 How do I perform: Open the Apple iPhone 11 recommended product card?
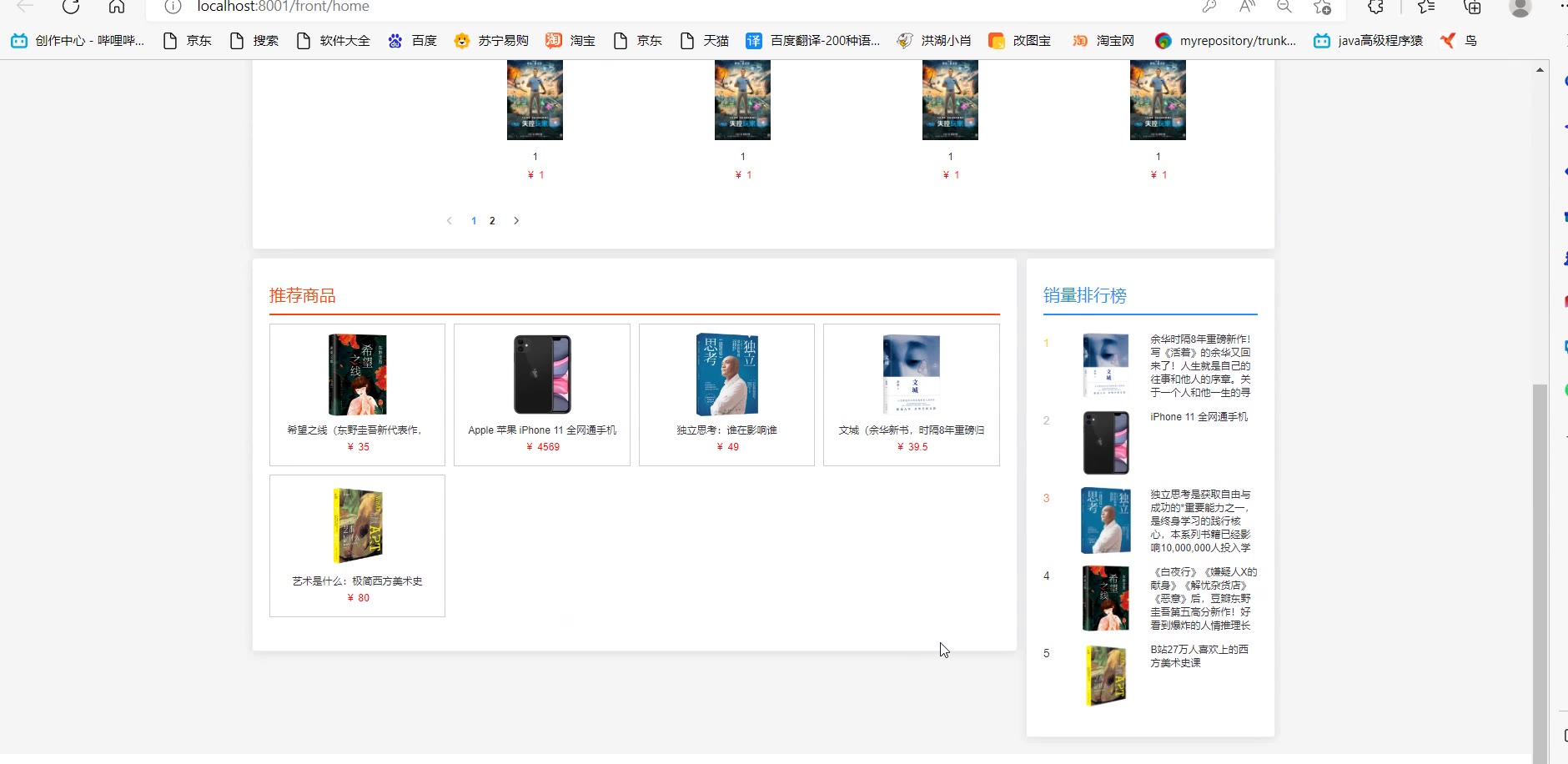click(542, 395)
